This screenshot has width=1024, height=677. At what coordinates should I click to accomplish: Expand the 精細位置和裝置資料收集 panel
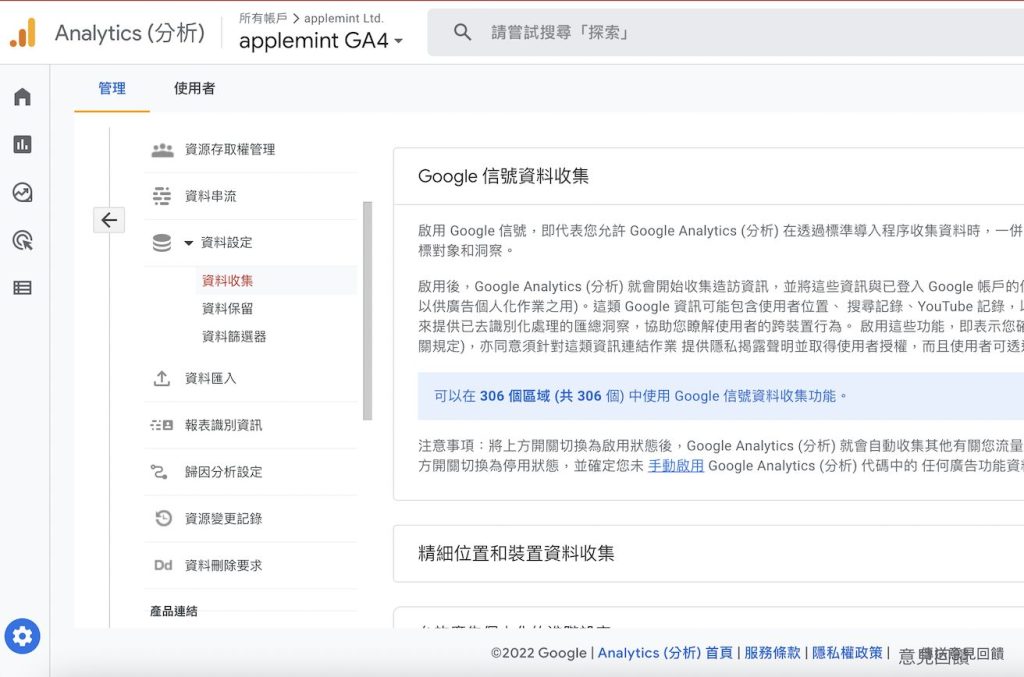click(709, 554)
